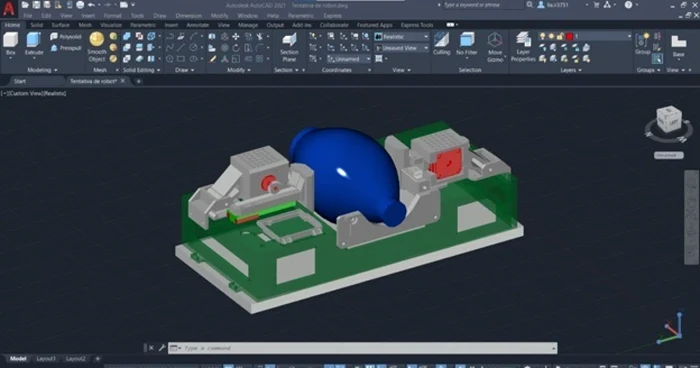
Task: Open the Layer Properties manager
Action: 523,47
